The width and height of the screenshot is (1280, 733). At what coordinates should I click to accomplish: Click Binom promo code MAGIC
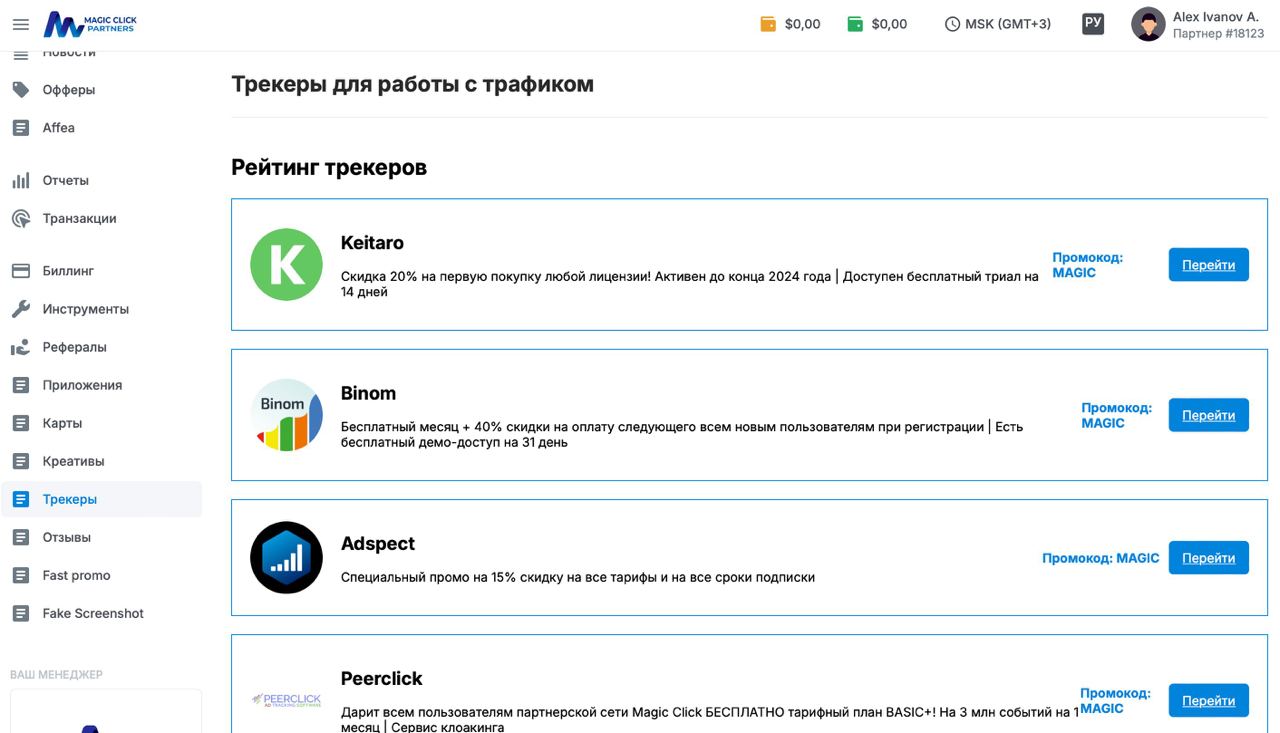coord(1116,415)
